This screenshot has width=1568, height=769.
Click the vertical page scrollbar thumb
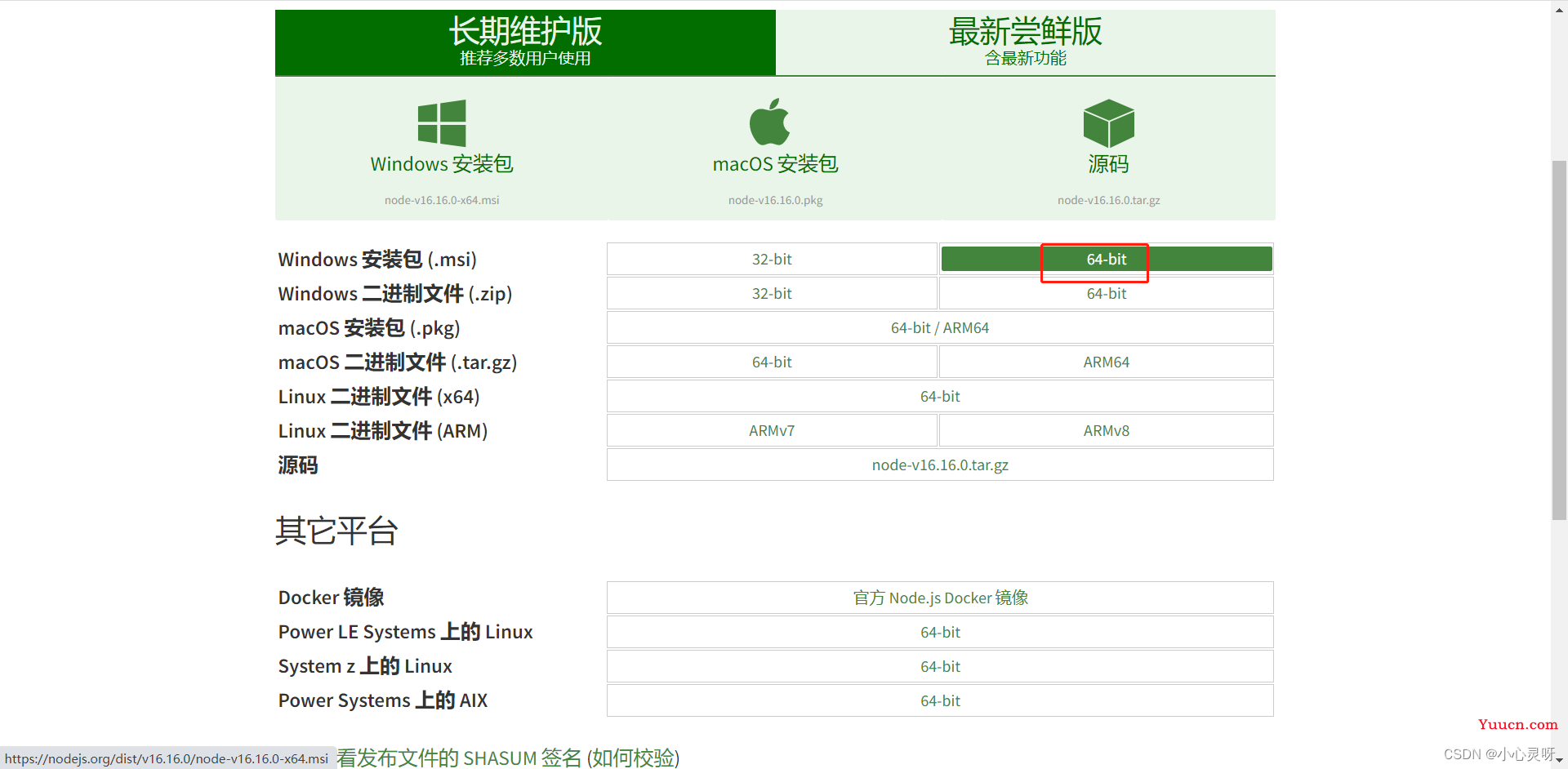coord(1559,340)
